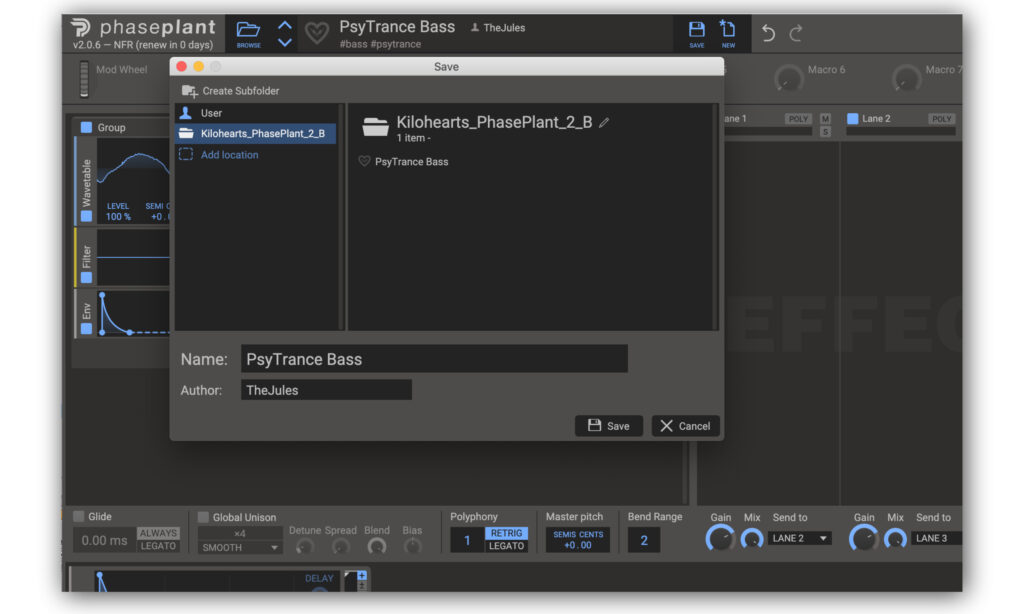The width and height of the screenshot is (1024, 614).
Task: Toggle LEGATO under ALWAYS in the Glide section
Action: click(x=158, y=546)
